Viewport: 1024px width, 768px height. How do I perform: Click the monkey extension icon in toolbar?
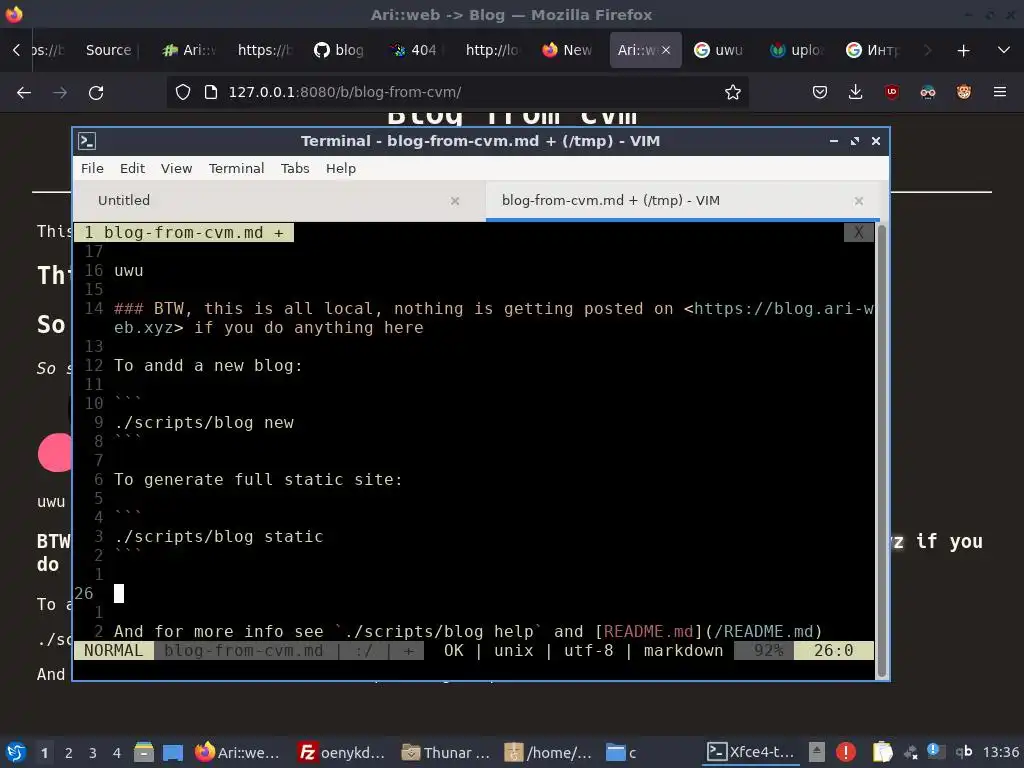(963, 92)
